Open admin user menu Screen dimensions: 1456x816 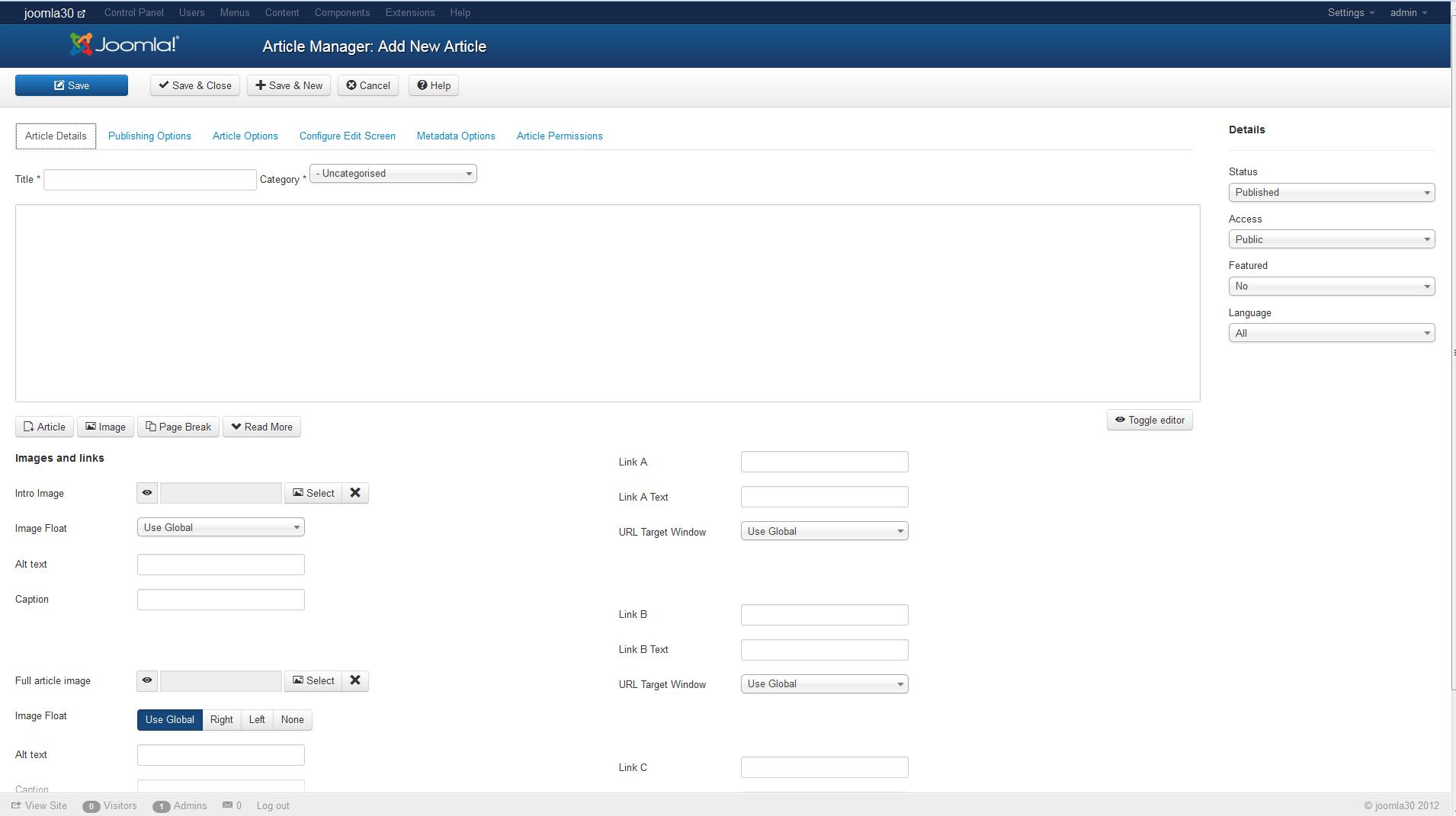click(1408, 12)
